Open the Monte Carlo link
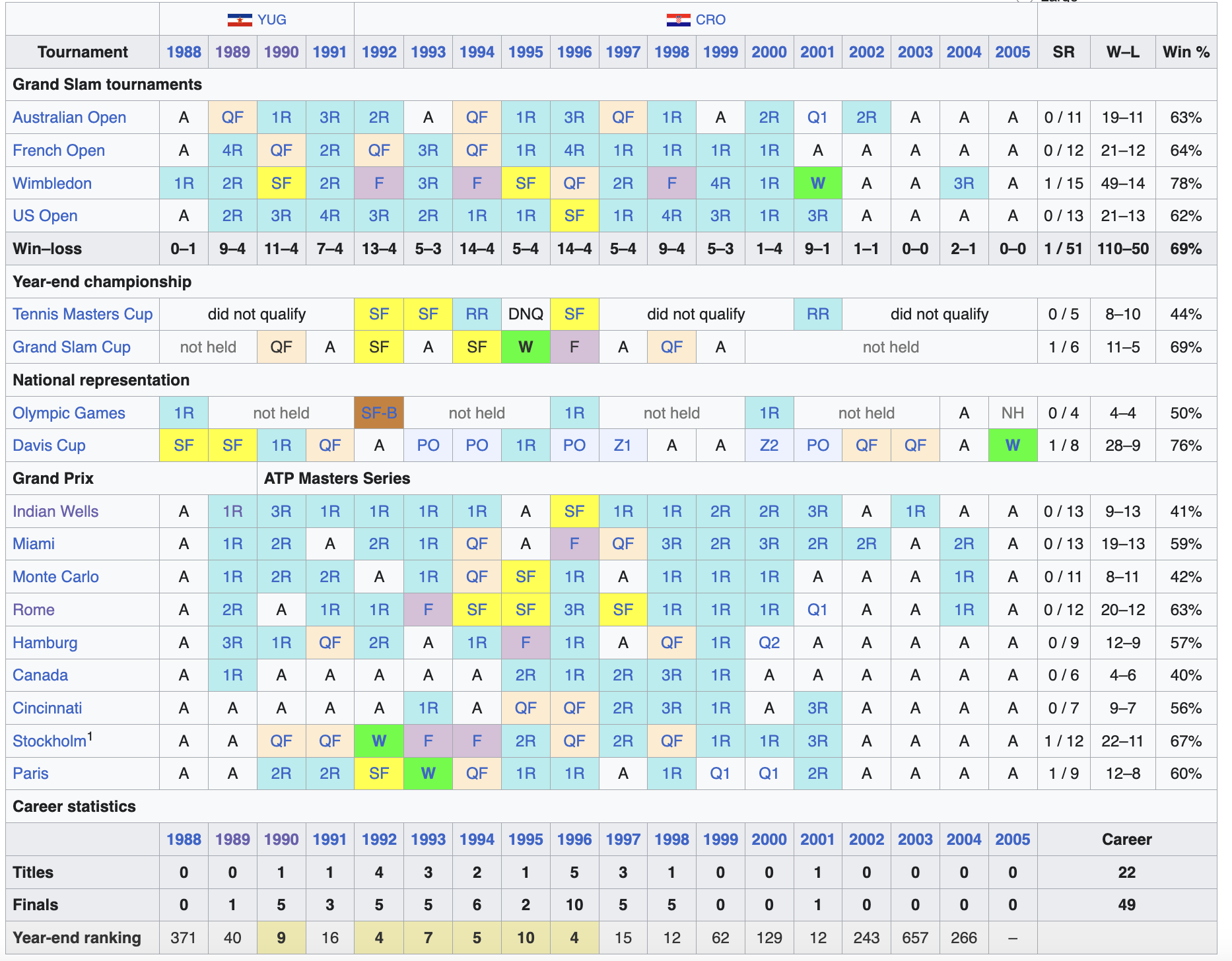The width and height of the screenshot is (1232, 961). 55,577
